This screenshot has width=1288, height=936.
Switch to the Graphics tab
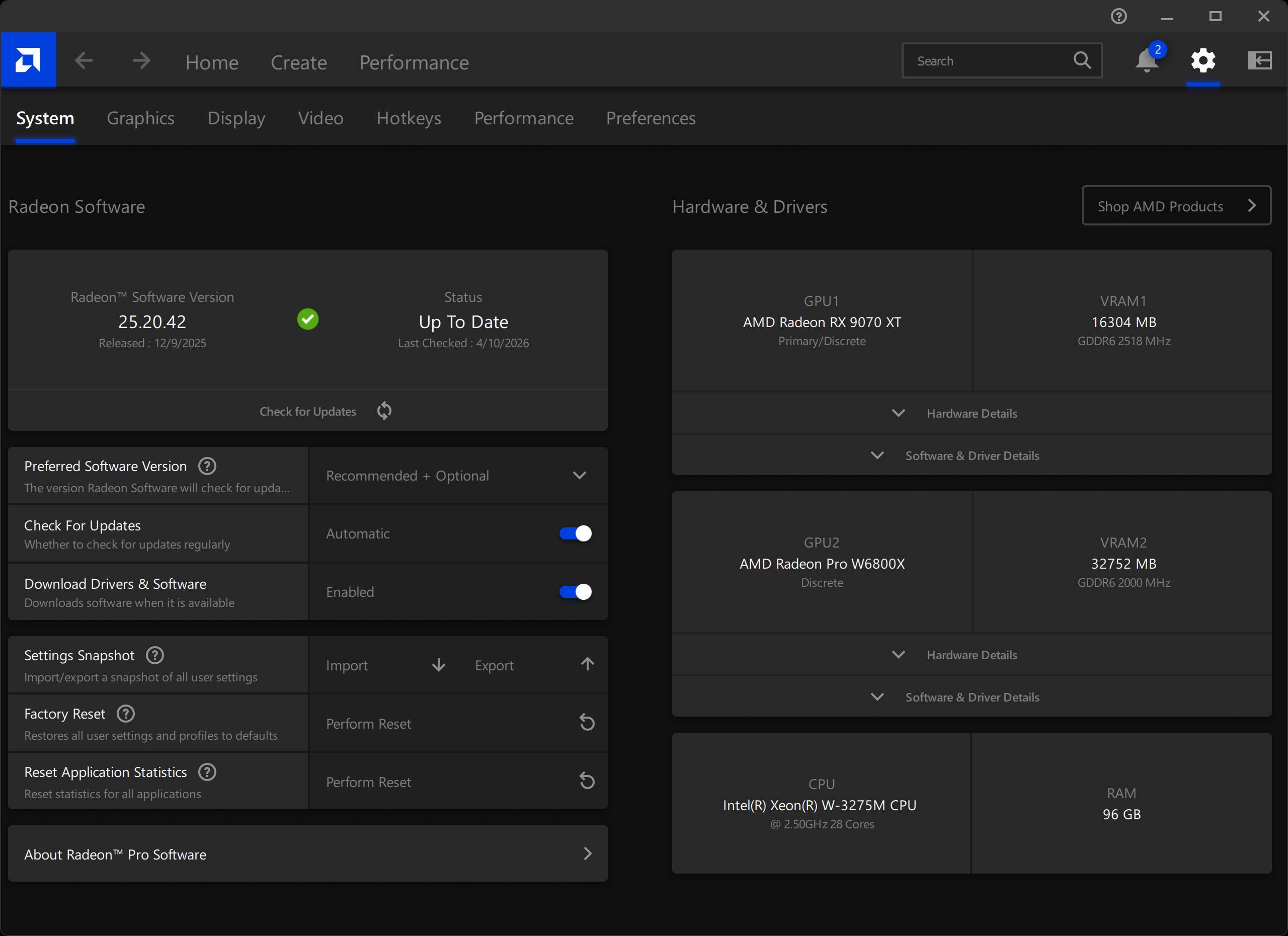pyautogui.click(x=141, y=118)
